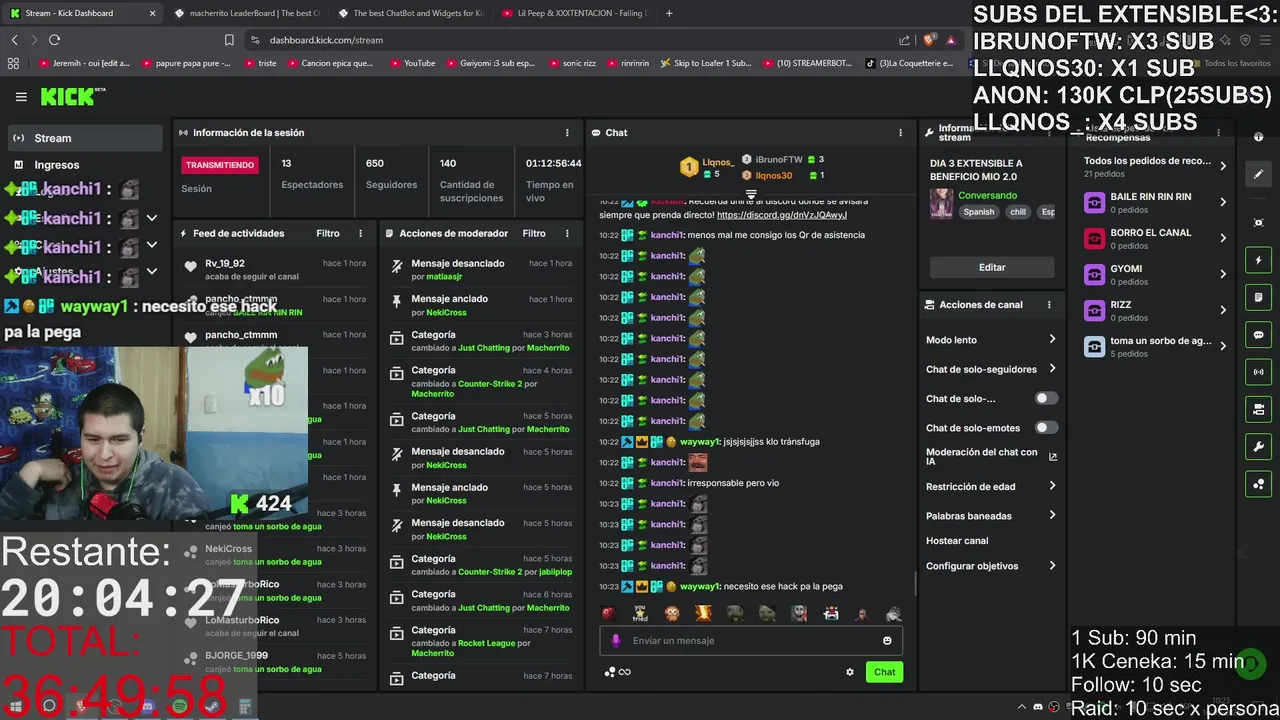Click the lightning bolt quick actions icon
The image size is (1280, 720).
coord(1259,260)
